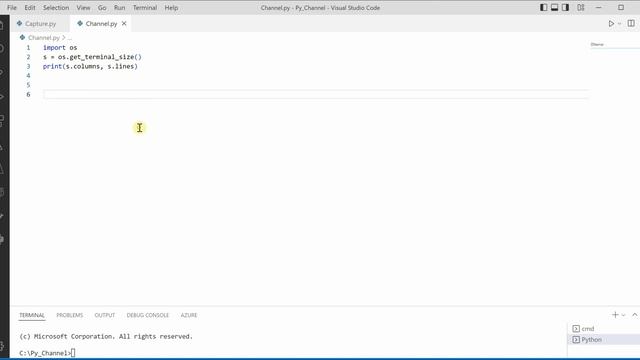Click the Microsoft Corporation copyright line in terminal
Screen dimensions: 640x360
(106, 336)
